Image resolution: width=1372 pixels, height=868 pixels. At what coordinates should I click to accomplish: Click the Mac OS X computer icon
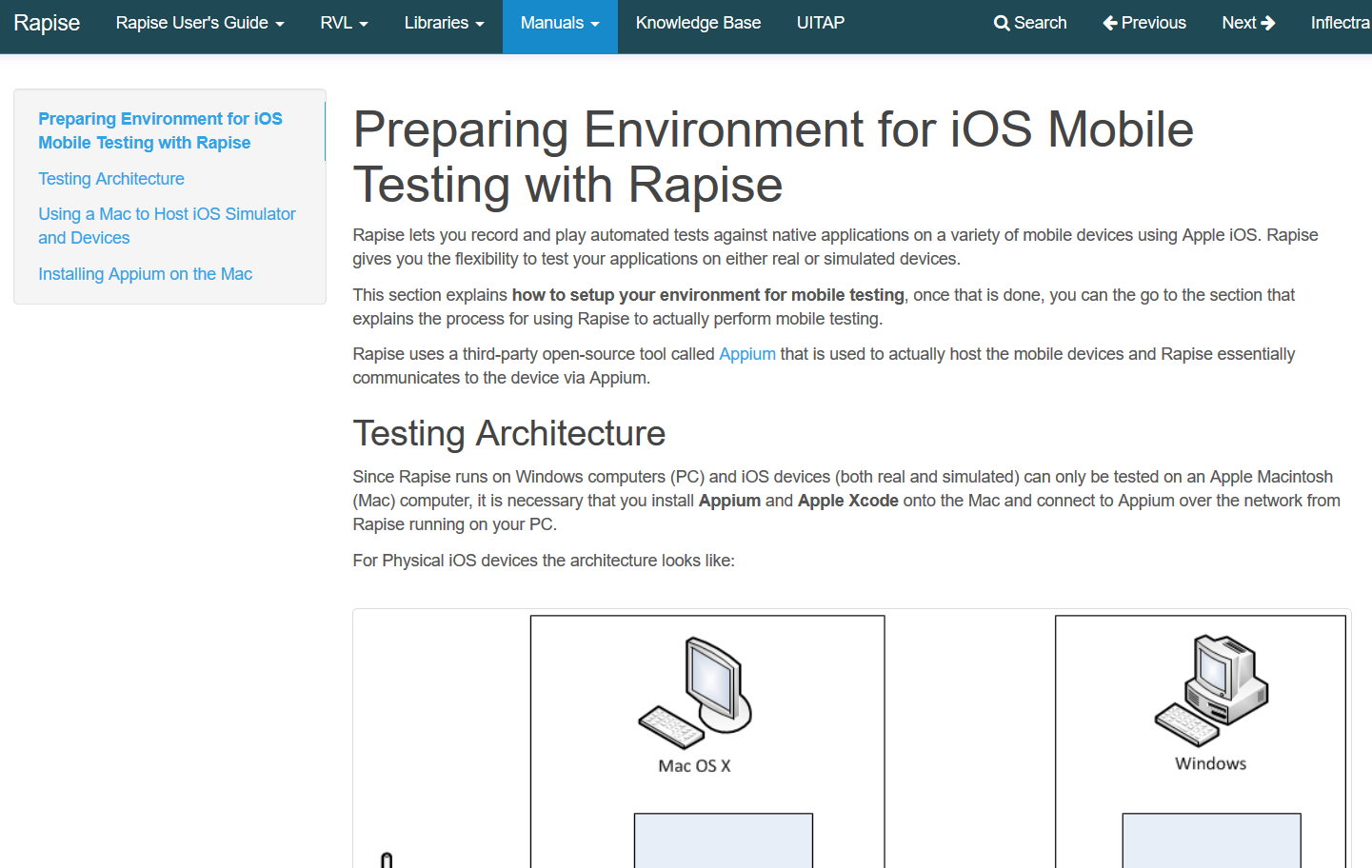695,692
